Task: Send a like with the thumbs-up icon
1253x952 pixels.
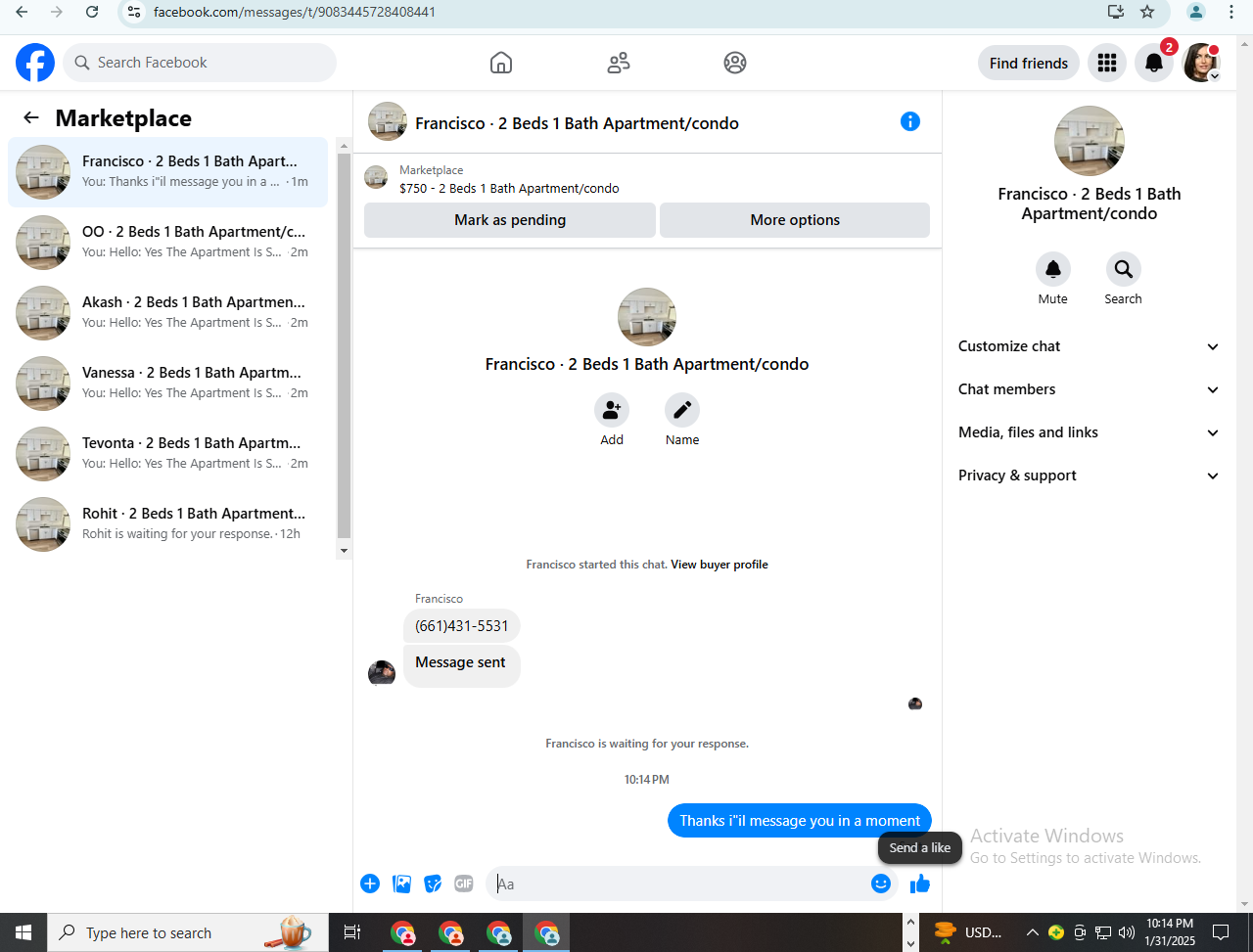Action: tap(920, 884)
